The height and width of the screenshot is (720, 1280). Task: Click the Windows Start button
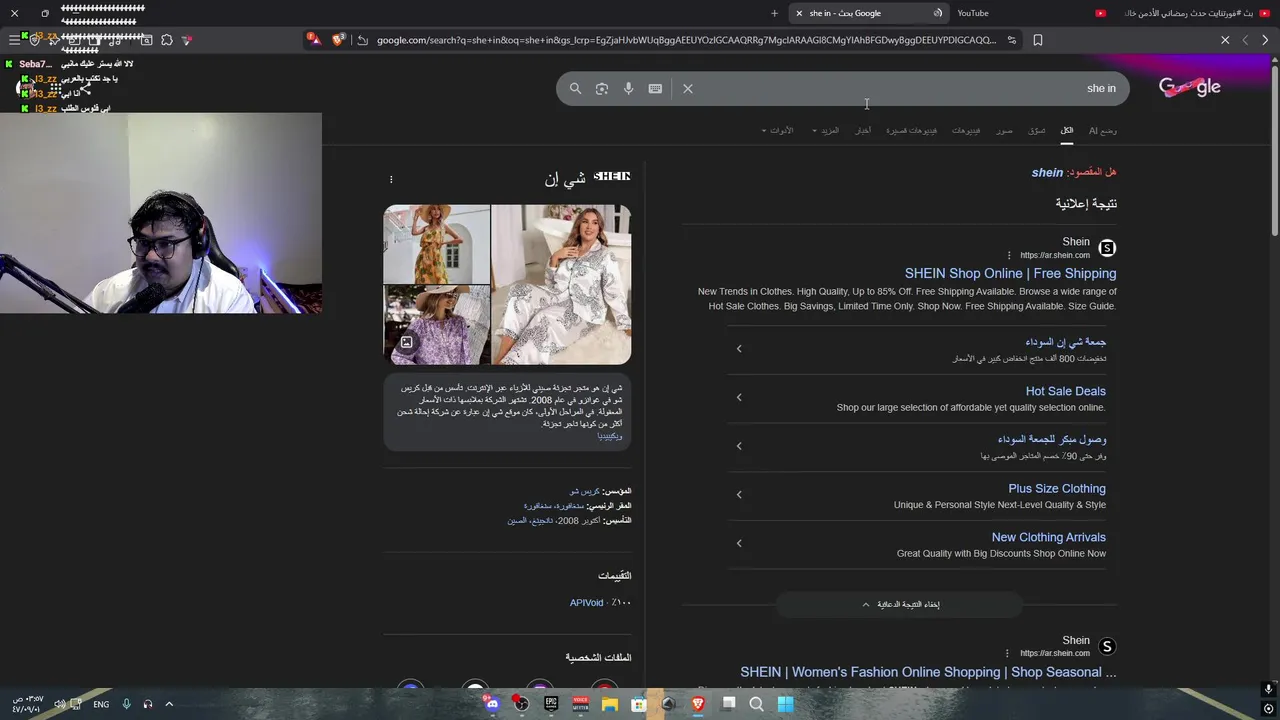point(786,704)
